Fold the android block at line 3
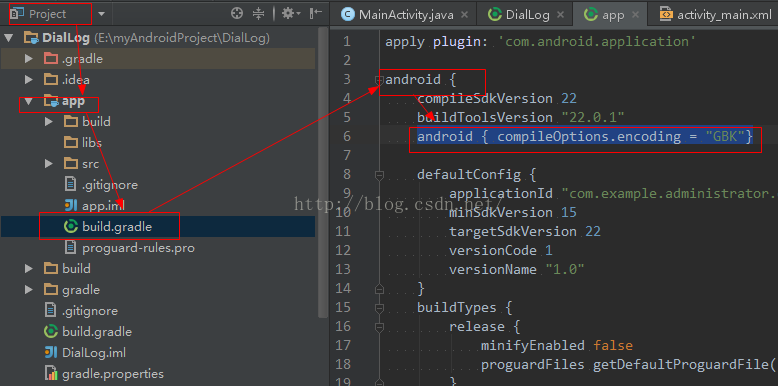The image size is (778, 386). point(380,79)
